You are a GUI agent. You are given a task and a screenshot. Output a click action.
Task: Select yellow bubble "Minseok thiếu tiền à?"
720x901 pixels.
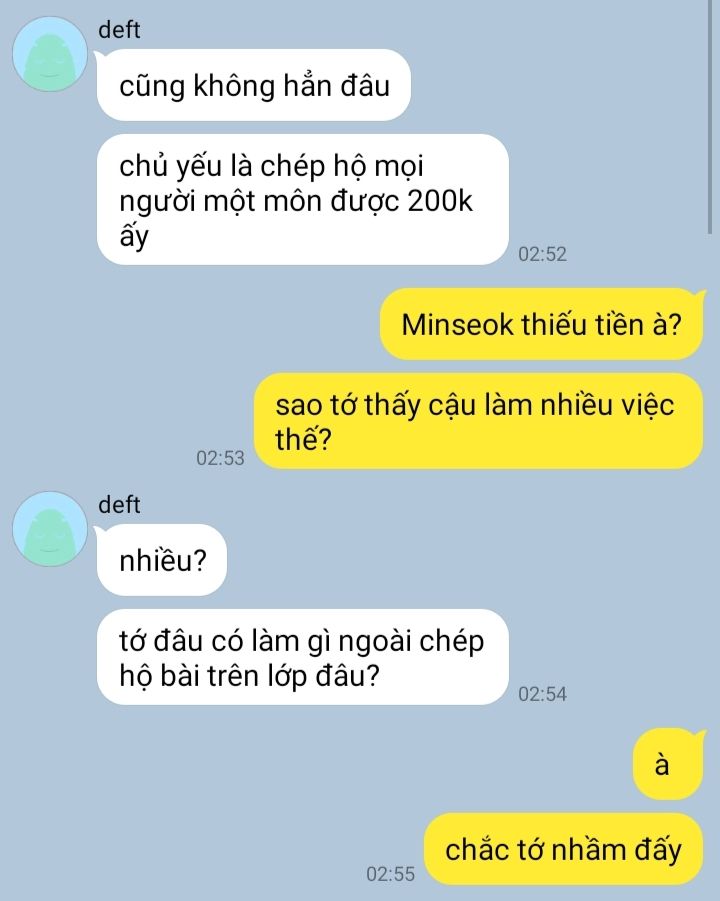point(541,324)
